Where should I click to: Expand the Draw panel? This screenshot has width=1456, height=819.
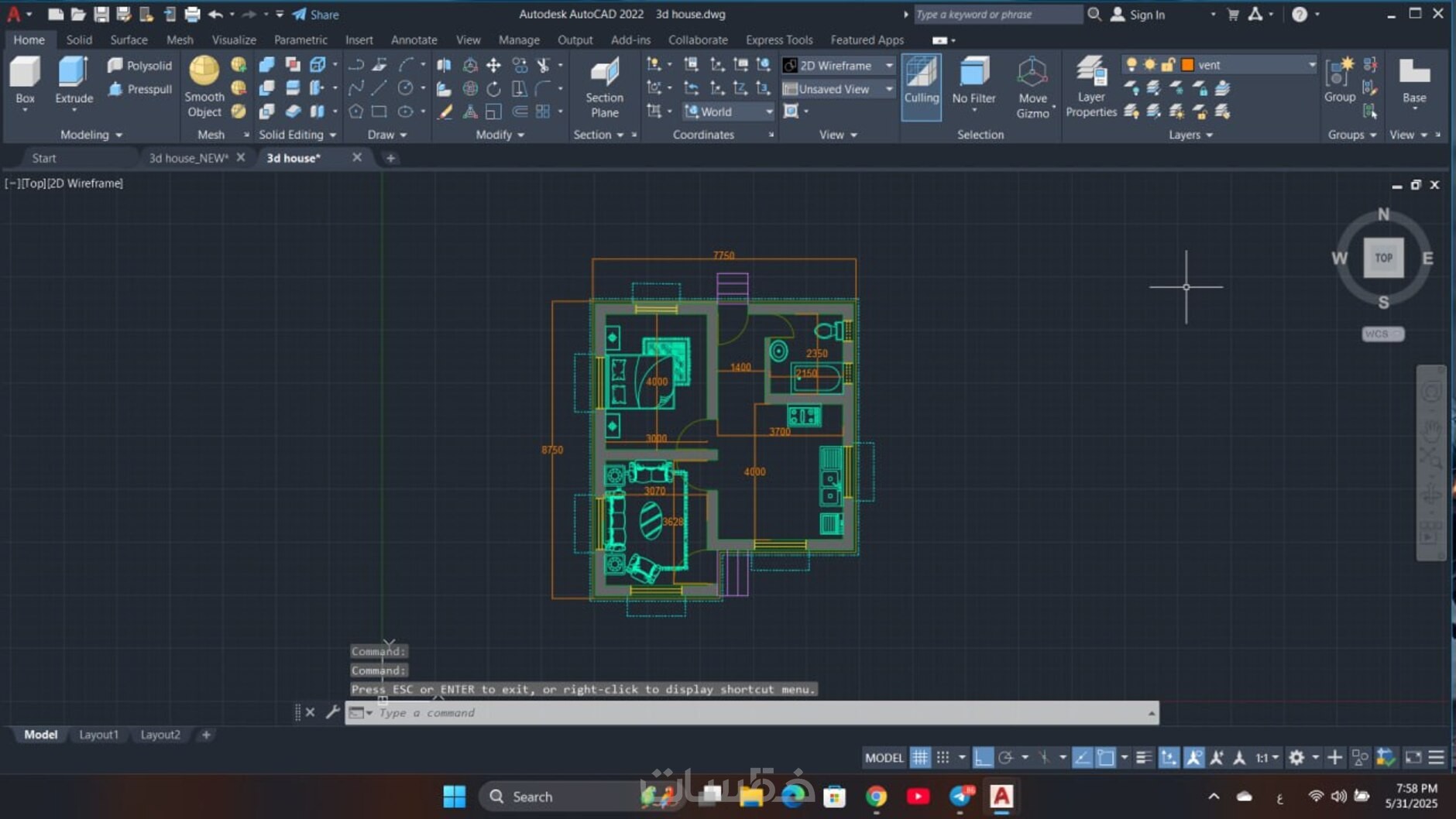tap(387, 135)
